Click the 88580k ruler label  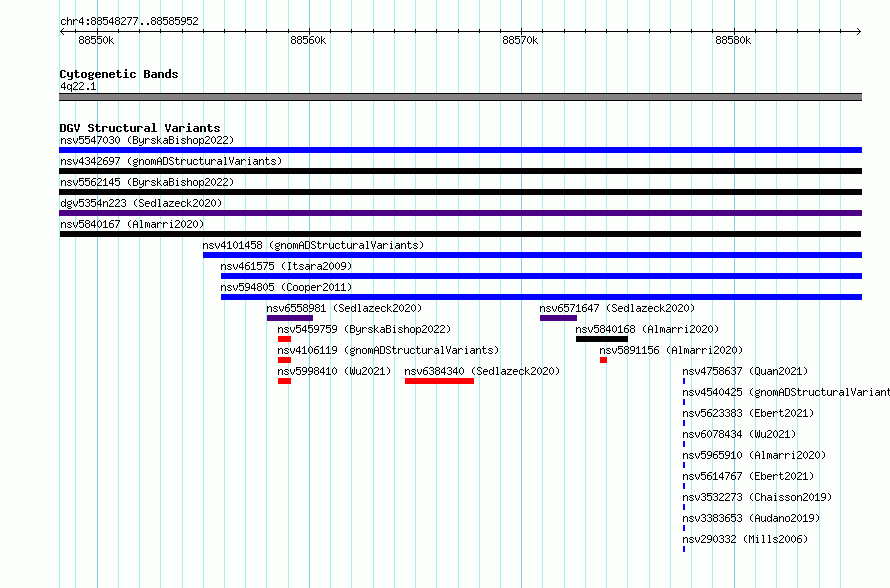733,40
